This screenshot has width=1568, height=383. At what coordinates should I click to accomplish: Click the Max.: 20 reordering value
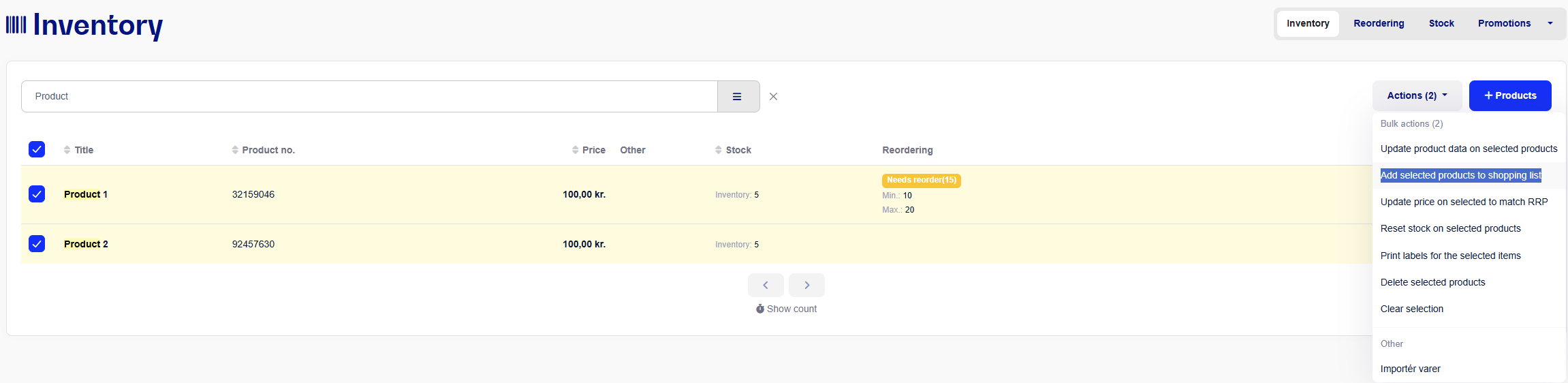tap(898, 210)
